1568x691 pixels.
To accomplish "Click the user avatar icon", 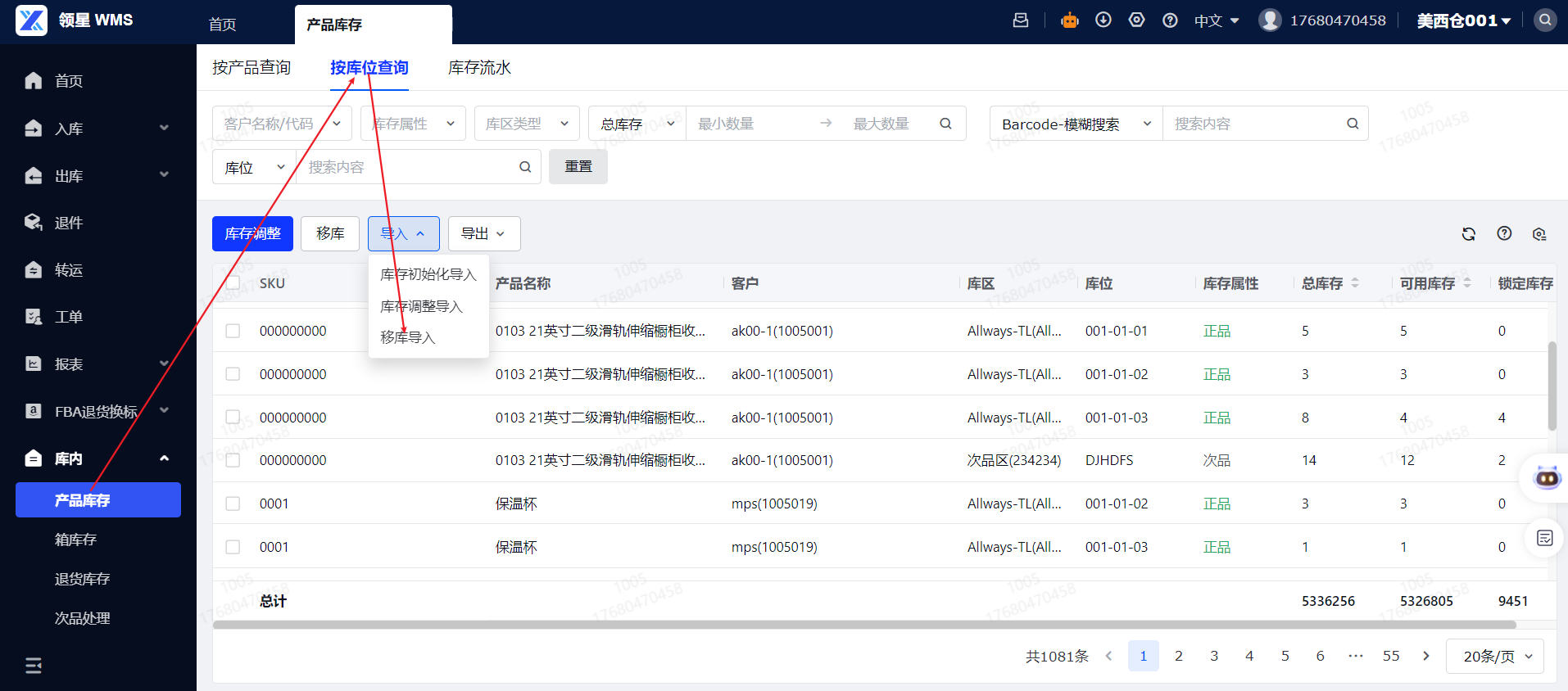I will coord(1270,20).
